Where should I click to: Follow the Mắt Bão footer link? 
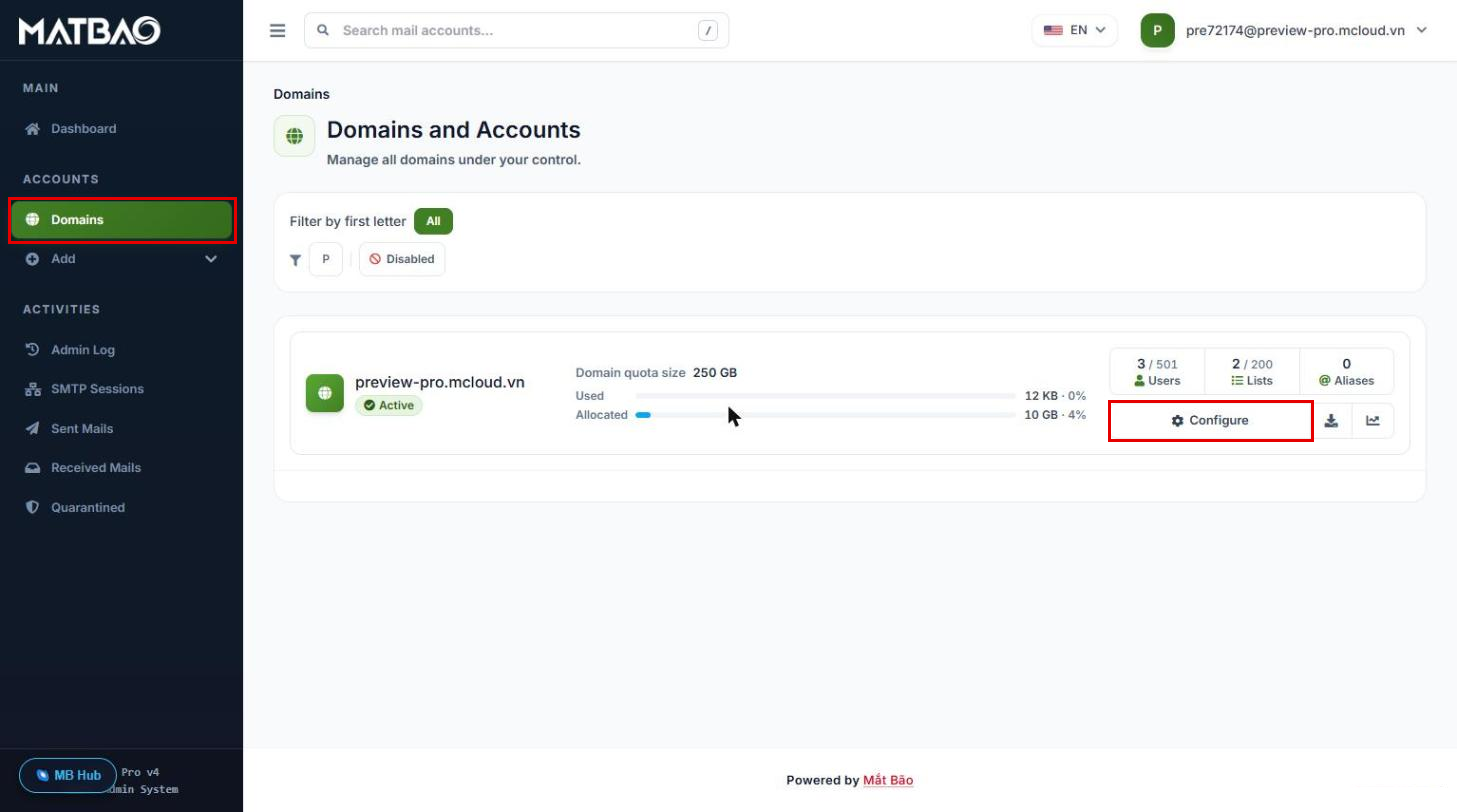pos(888,780)
